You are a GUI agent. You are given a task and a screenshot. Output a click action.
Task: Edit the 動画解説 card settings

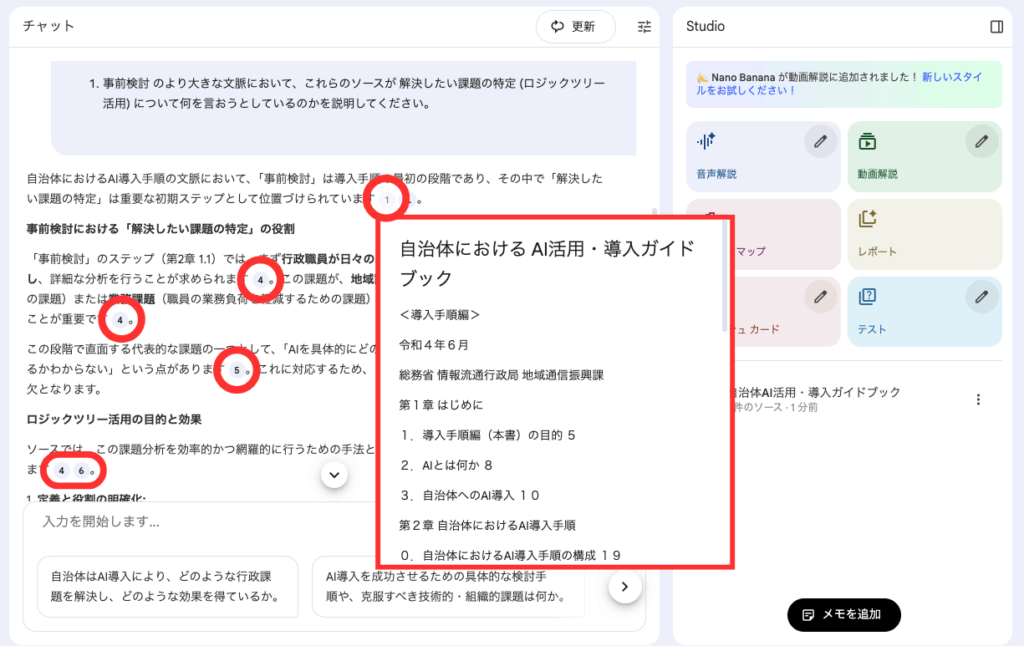click(x=981, y=142)
